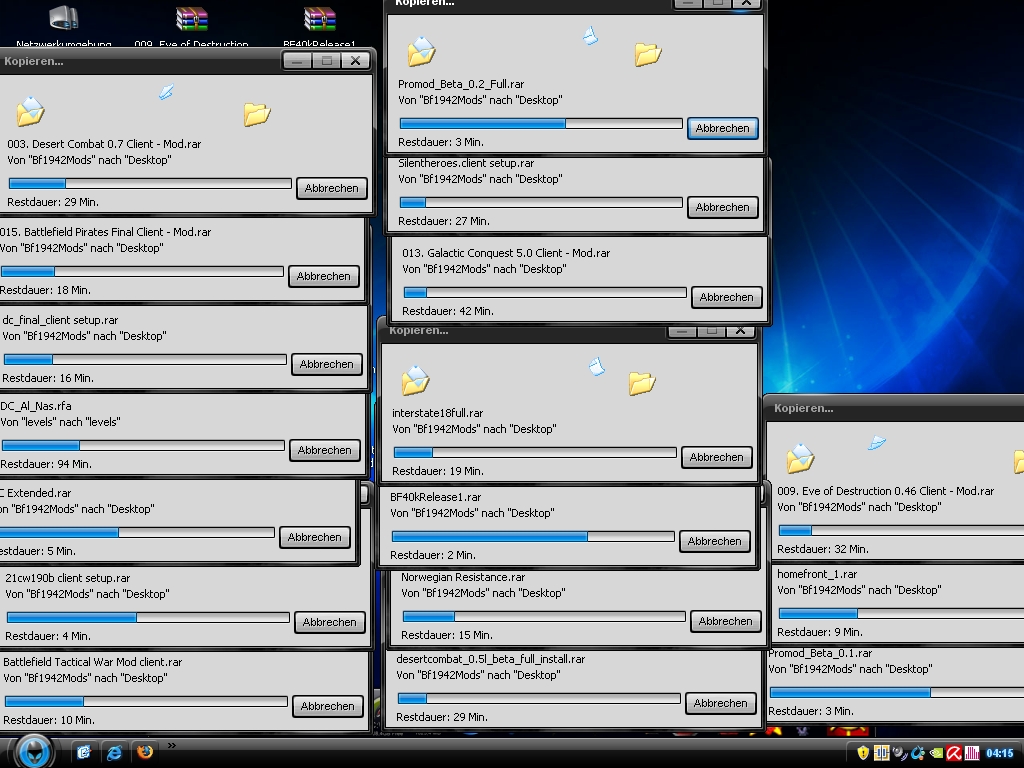Open the red Avira antivirus tray icon
This screenshot has width=1024, height=768.
coord(954,754)
